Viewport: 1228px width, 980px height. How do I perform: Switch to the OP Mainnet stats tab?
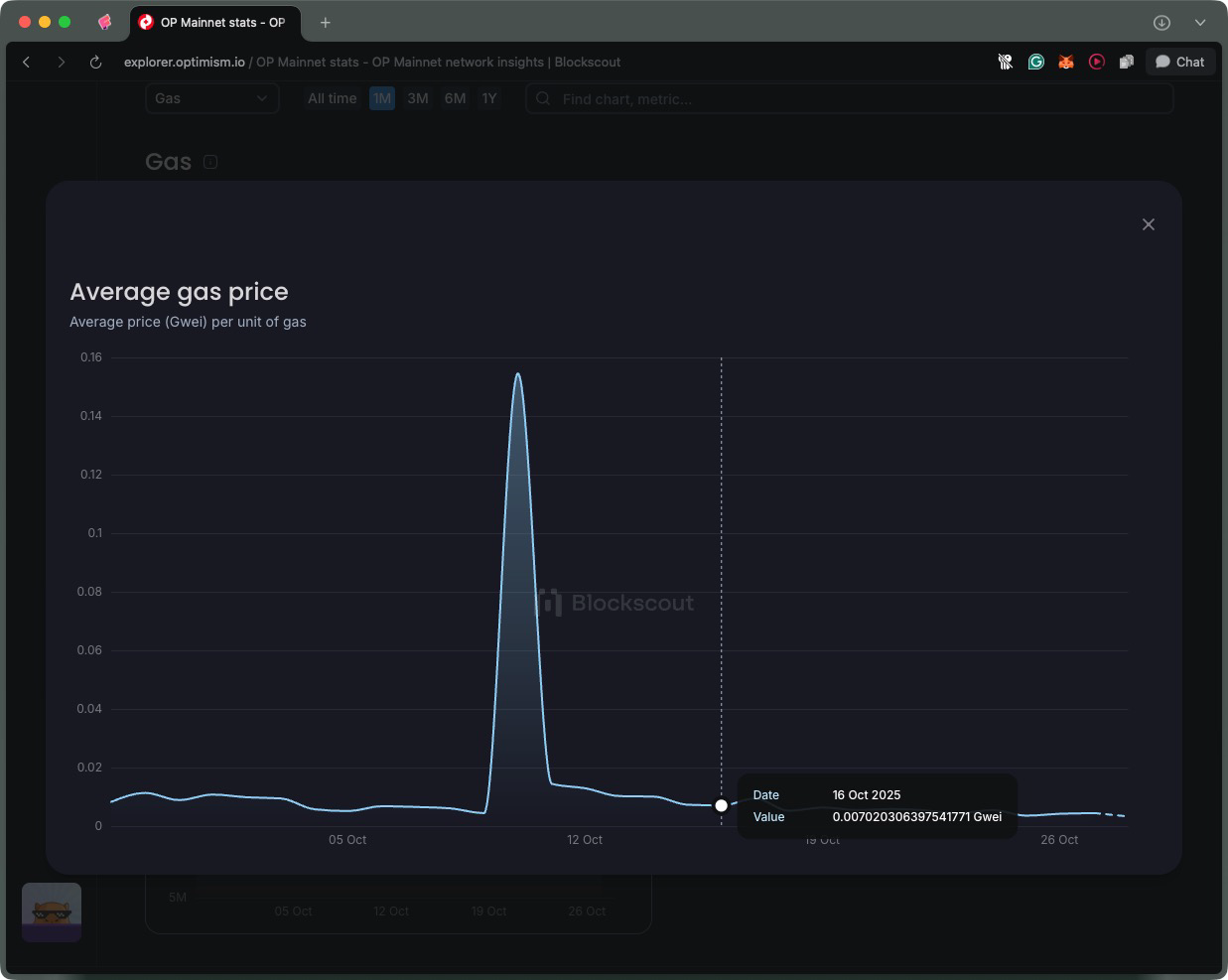click(x=214, y=22)
